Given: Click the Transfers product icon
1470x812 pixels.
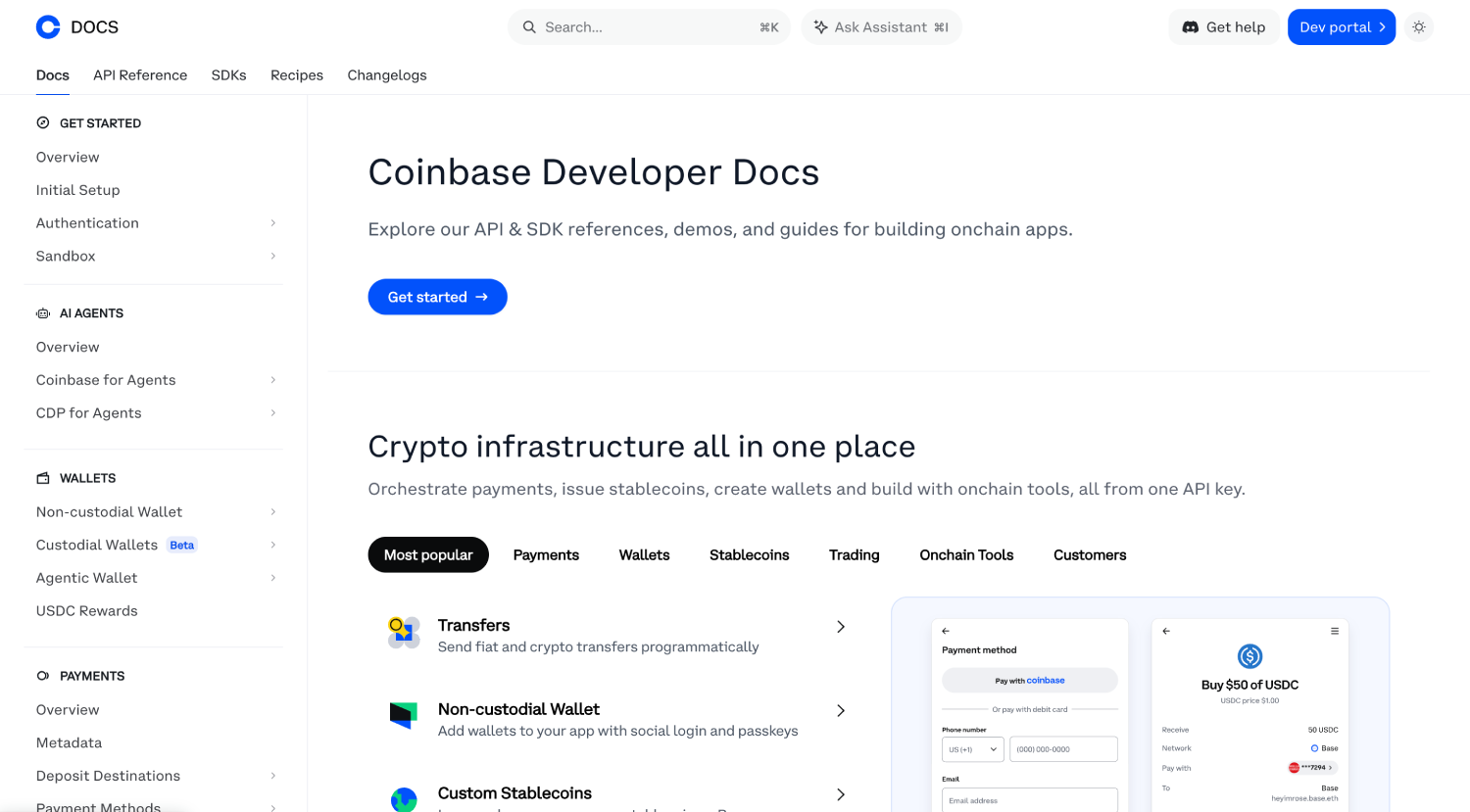Looking at the screenshot, I should click(x=404, y=633).
